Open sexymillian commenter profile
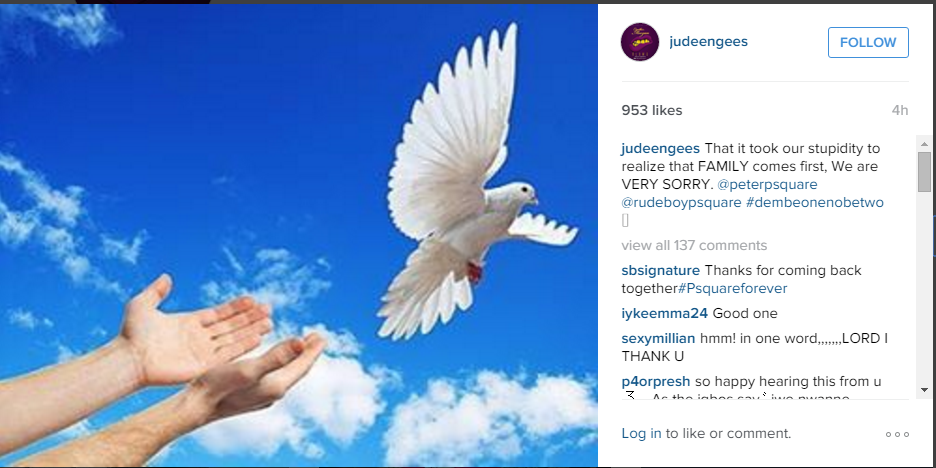 click(658, 338)
